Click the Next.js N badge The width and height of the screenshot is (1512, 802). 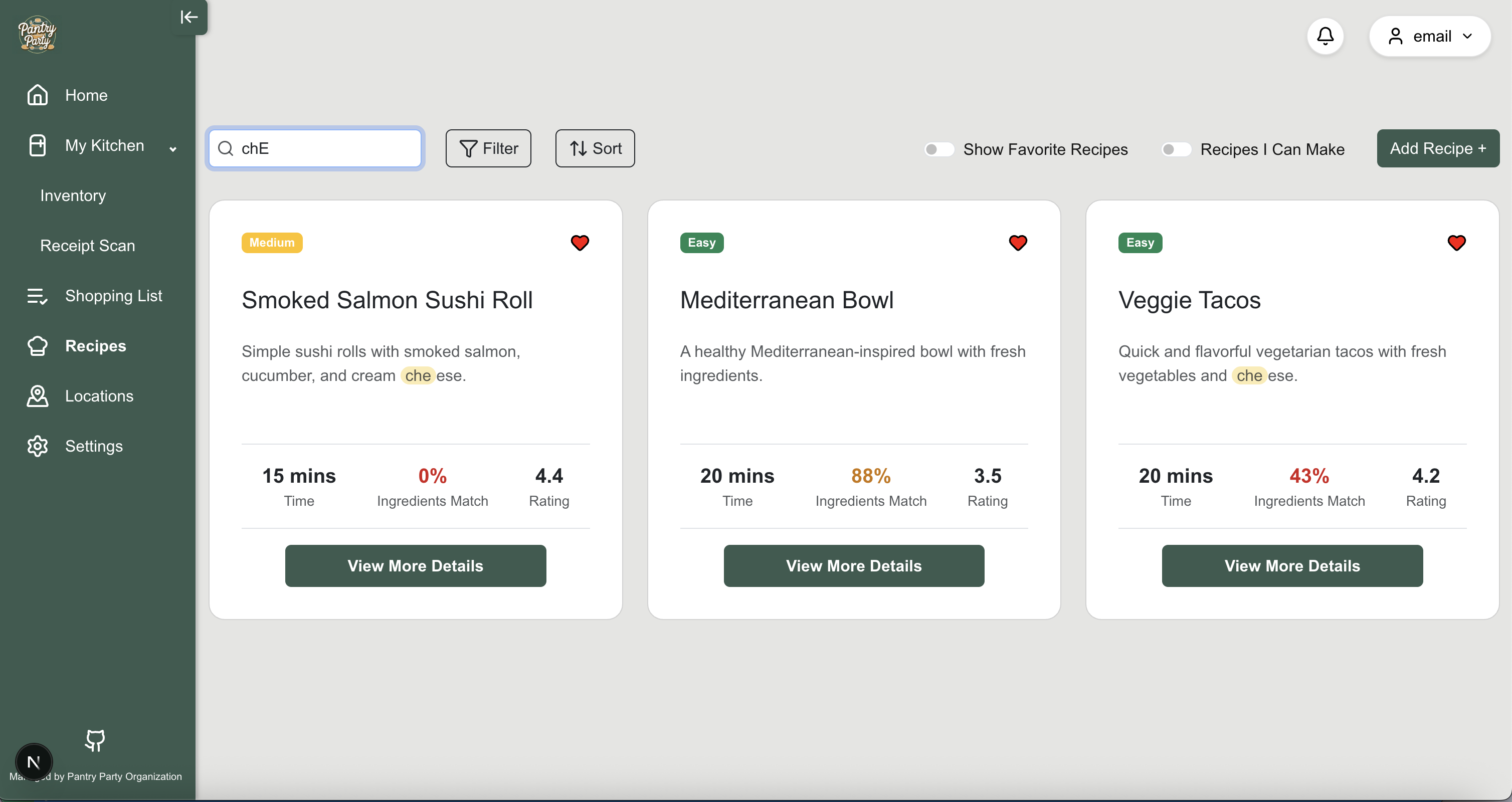click(x=34, y=762)
